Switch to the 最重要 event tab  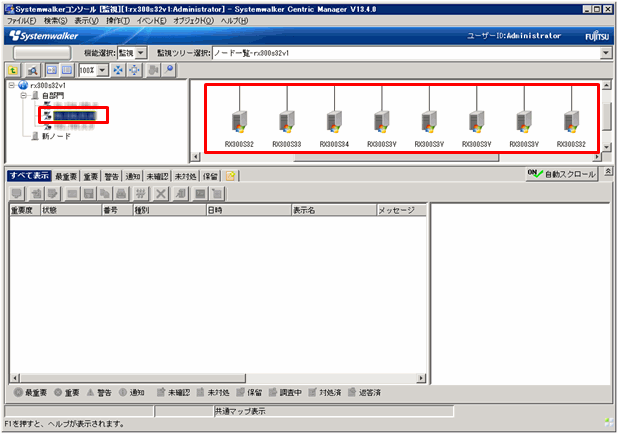(66, 176)
